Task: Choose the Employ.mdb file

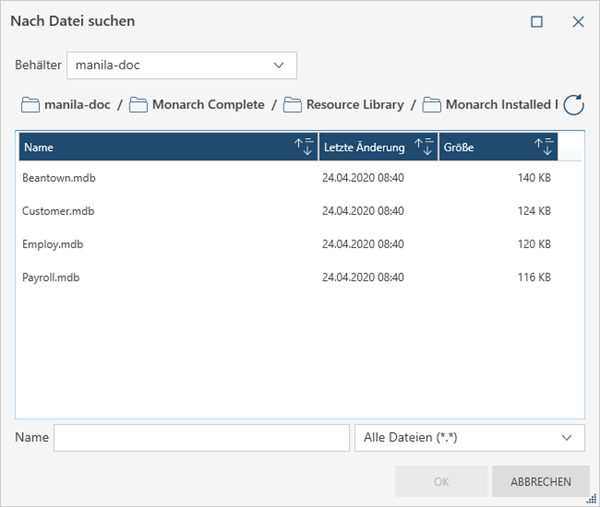Action: coord(55,243)
